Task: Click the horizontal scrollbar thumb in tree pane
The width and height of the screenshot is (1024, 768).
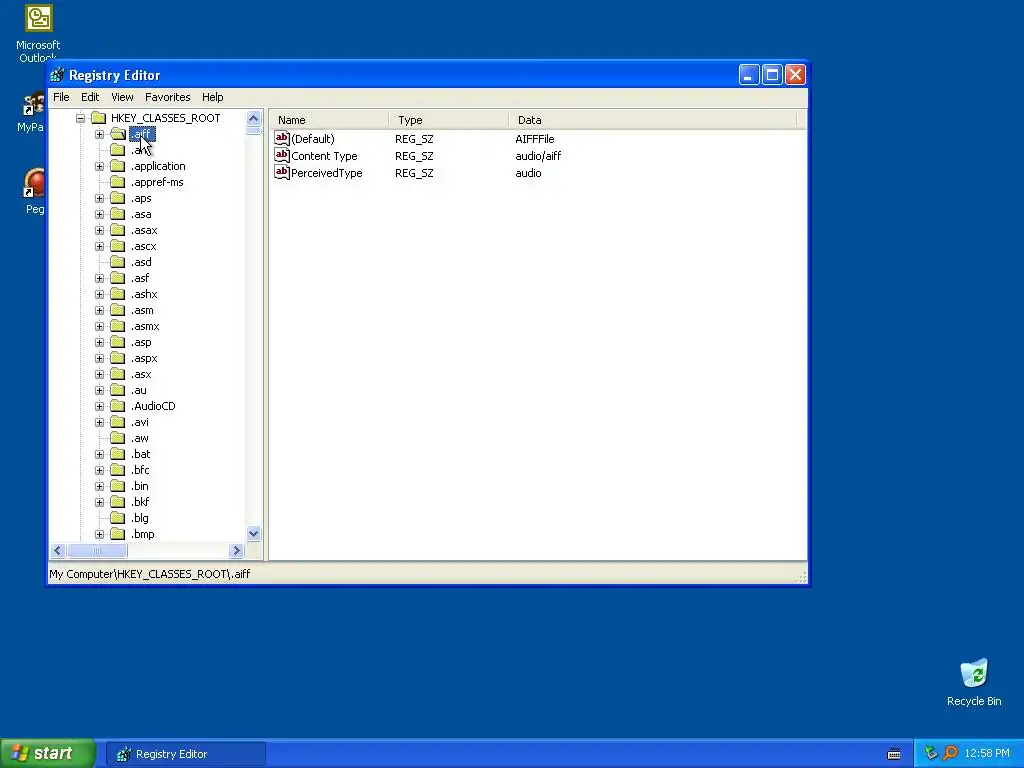Action: [x=97, y=551]
